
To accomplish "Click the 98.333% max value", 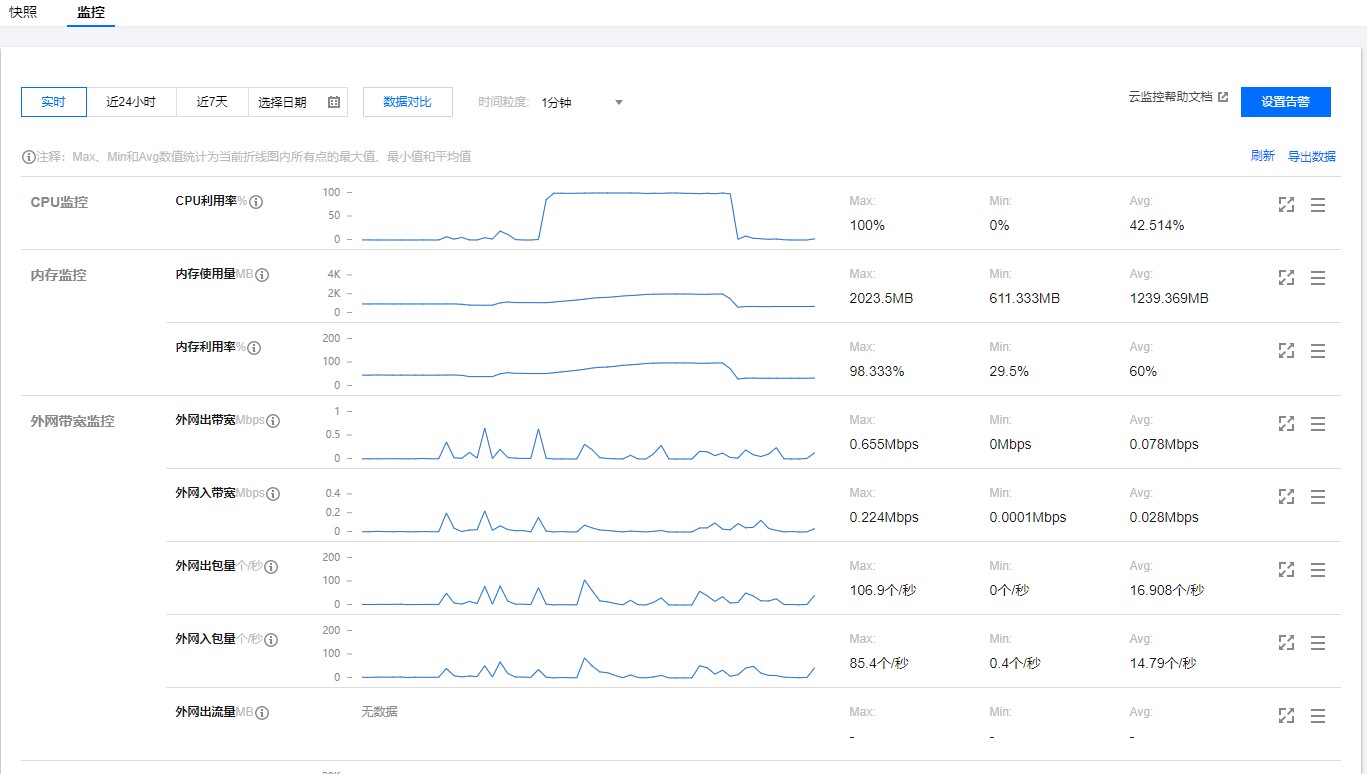I will (877, 371).
